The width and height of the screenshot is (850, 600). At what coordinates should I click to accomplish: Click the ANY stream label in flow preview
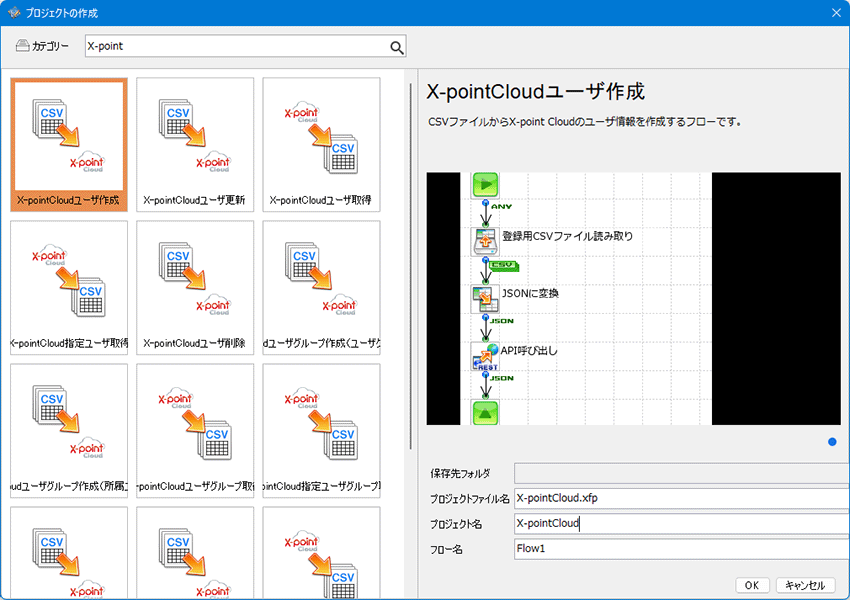click(501, 207)
